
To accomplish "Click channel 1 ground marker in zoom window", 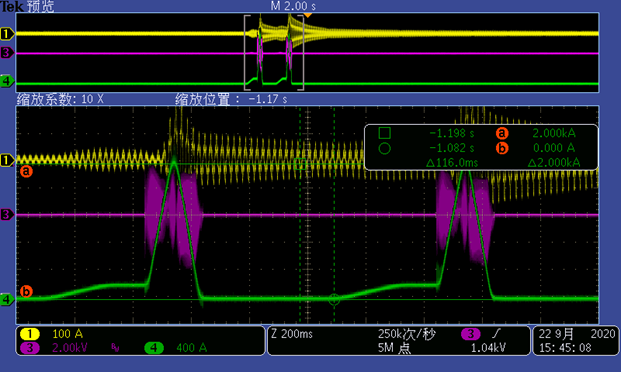I will [7, 160].
